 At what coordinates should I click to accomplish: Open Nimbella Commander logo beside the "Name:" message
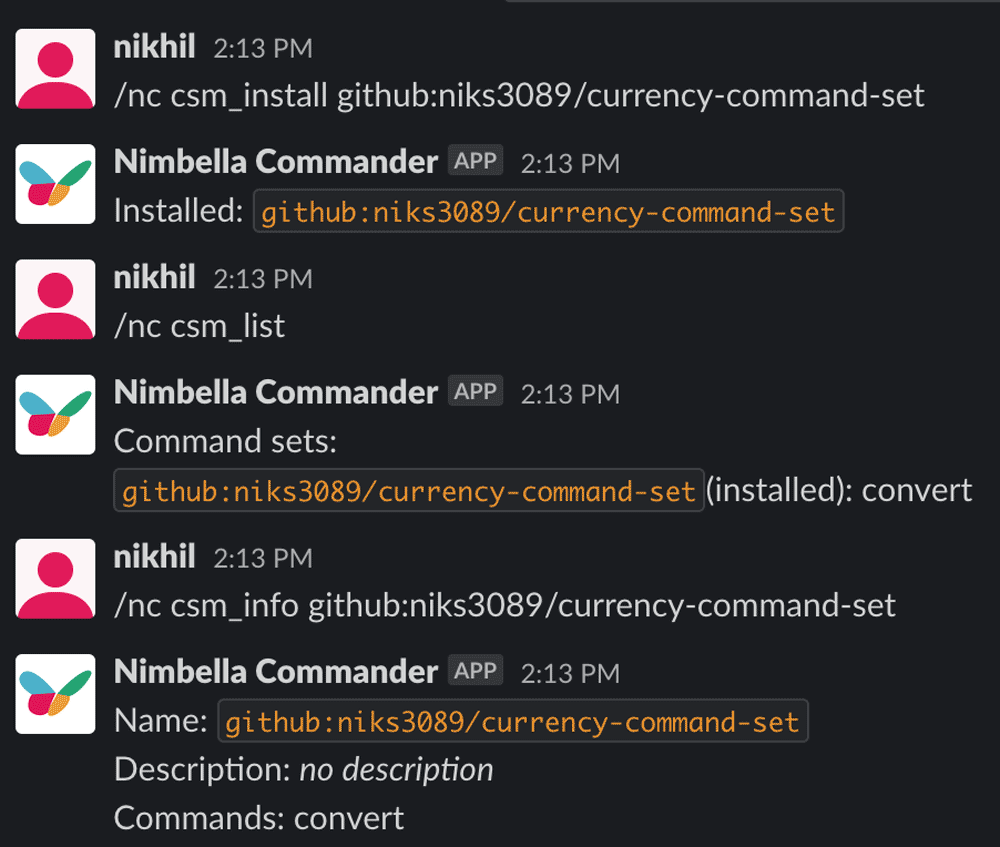point(55,694)
